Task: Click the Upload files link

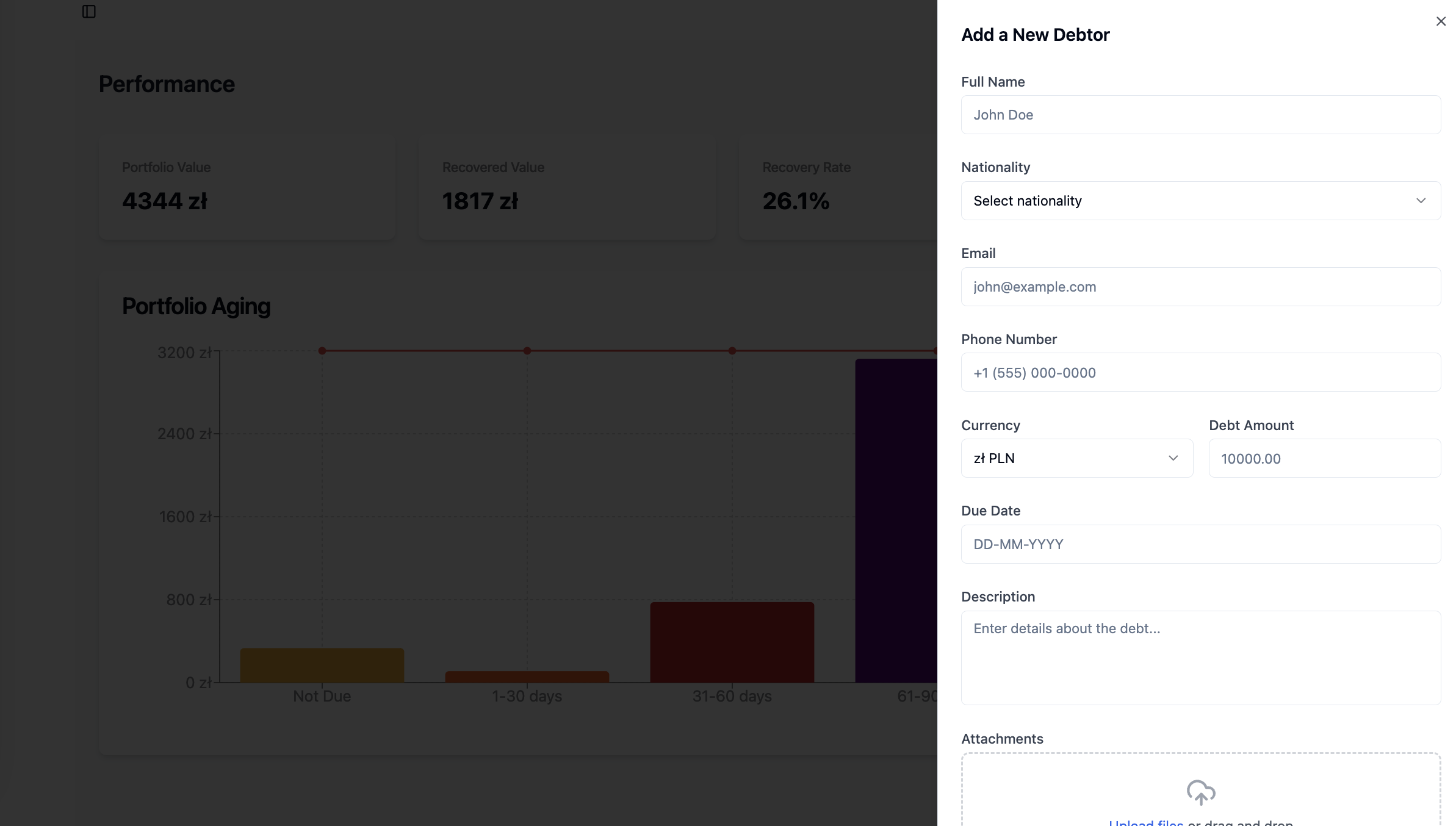Action: coord(1145,822)
